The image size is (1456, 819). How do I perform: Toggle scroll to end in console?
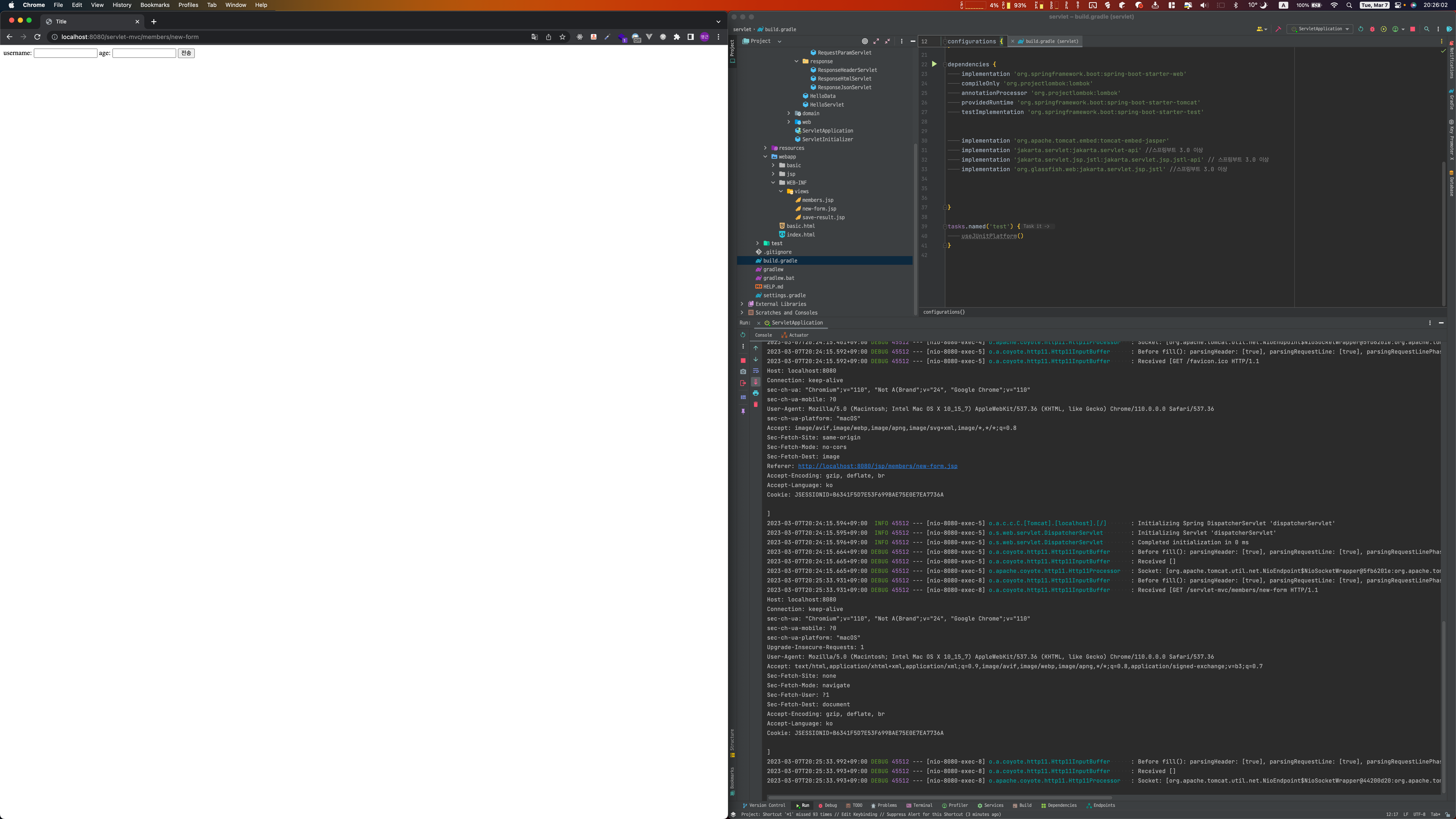(x=756, y=382)
